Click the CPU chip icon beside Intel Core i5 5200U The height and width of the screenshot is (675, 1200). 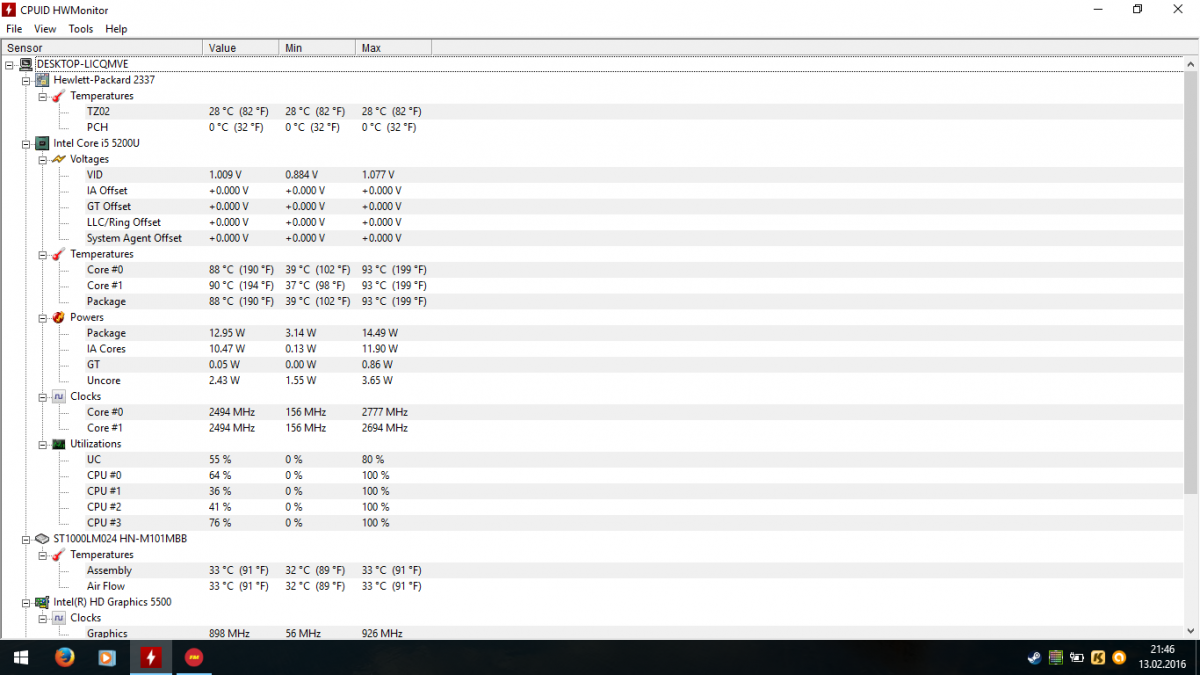point(43,143)
